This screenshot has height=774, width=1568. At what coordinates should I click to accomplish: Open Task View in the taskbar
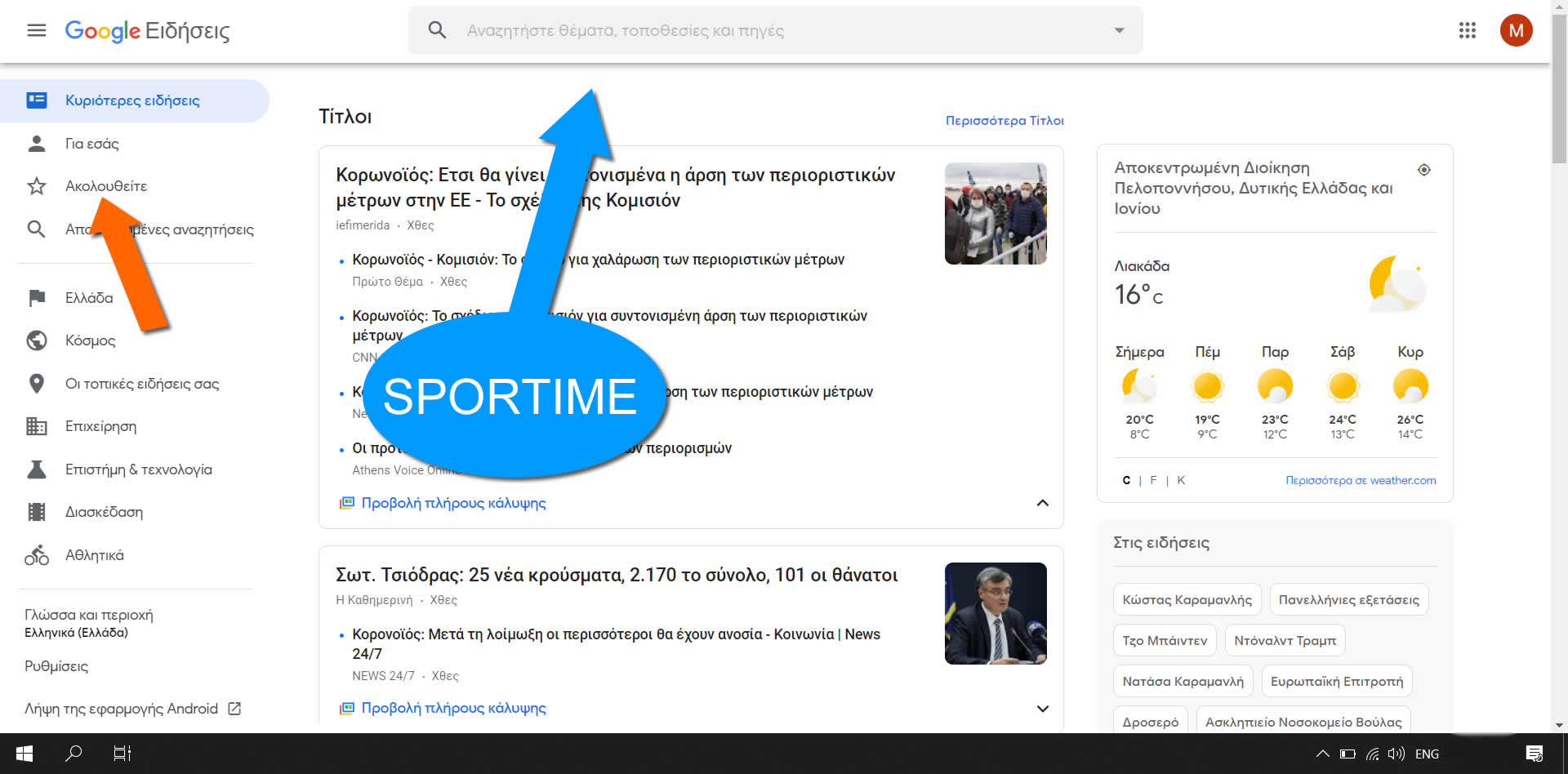[122, 754]
